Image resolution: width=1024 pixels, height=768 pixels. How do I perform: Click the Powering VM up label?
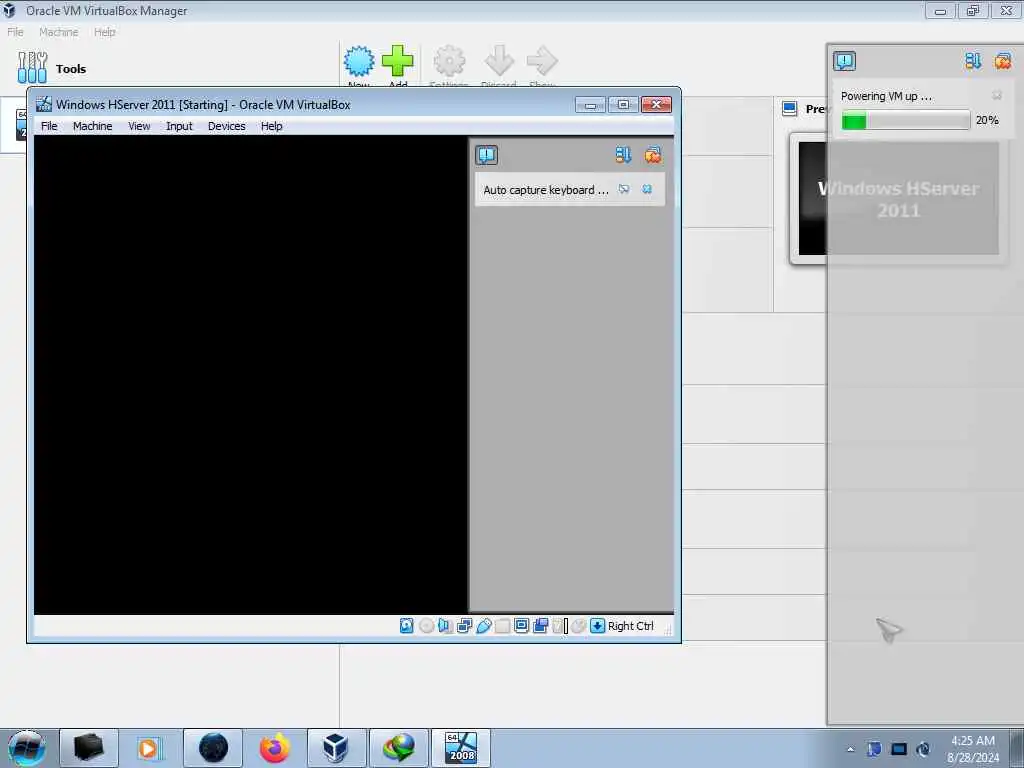[x=886, y=96]
